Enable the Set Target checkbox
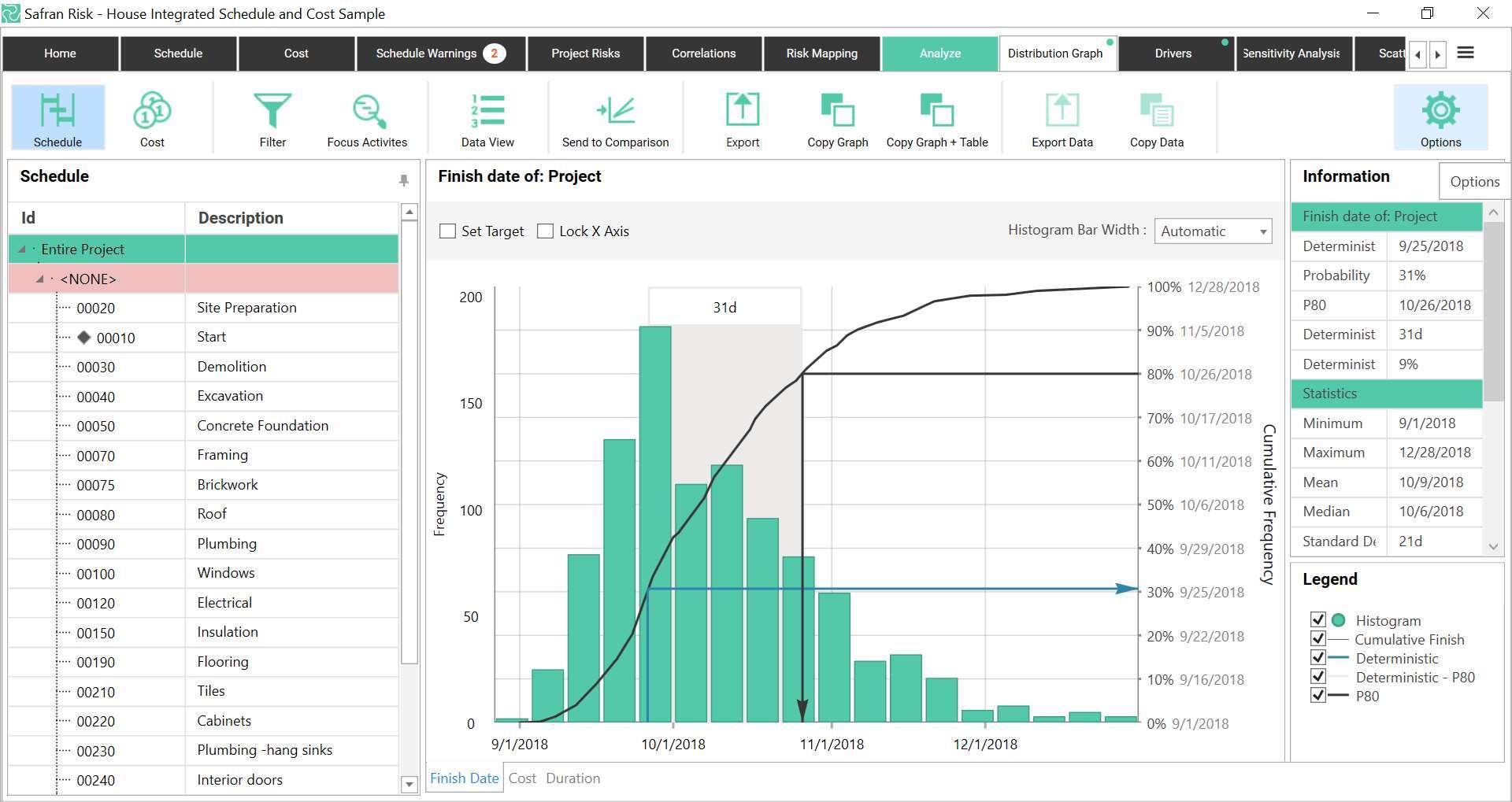The height and width of the screenshot is (802, 1512). (x=448, y=231)
